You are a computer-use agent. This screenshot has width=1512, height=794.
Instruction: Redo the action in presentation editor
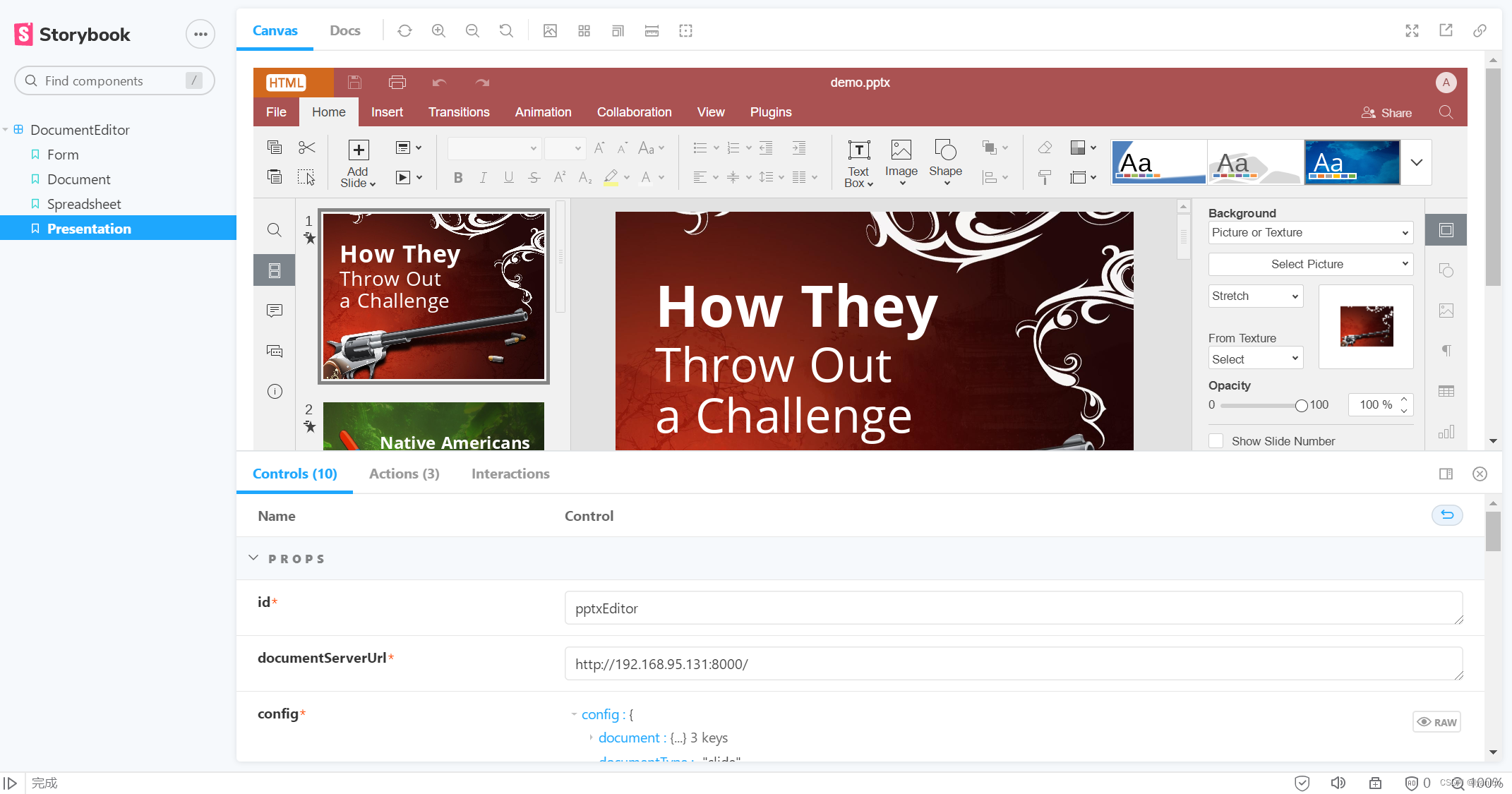click(482, 83)
